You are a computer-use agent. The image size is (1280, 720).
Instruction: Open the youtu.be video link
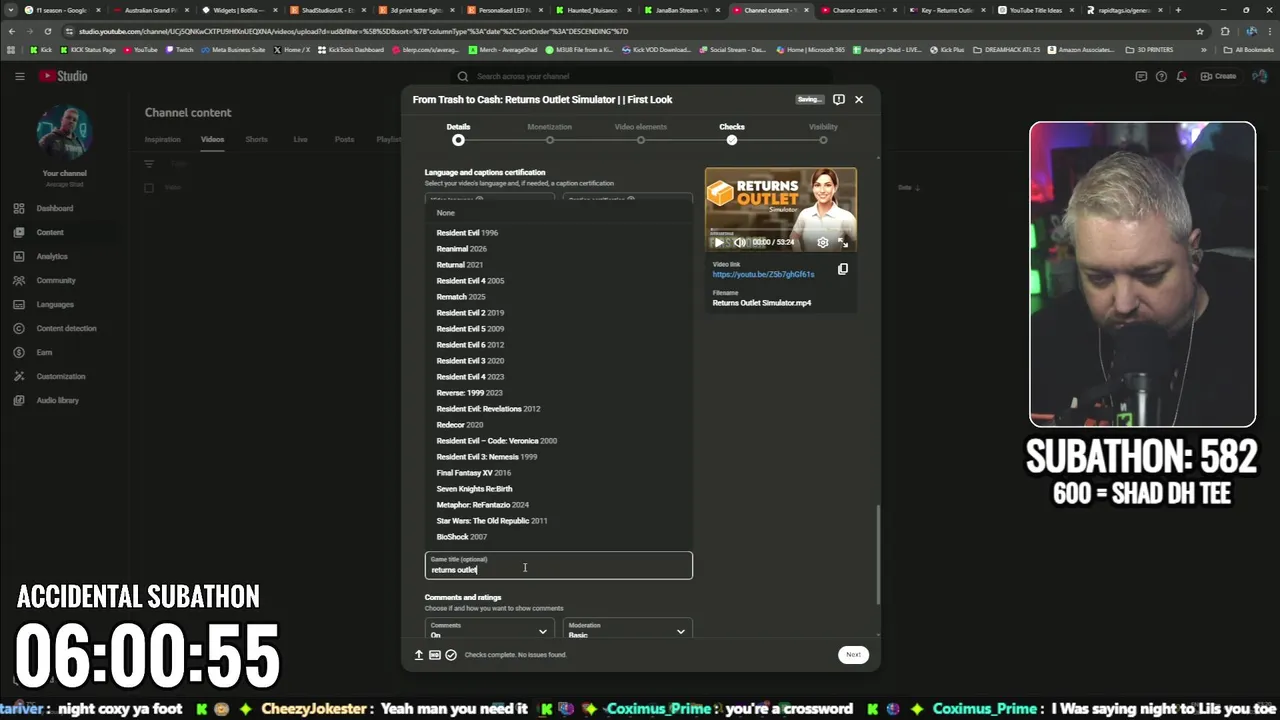click(763, 274)
